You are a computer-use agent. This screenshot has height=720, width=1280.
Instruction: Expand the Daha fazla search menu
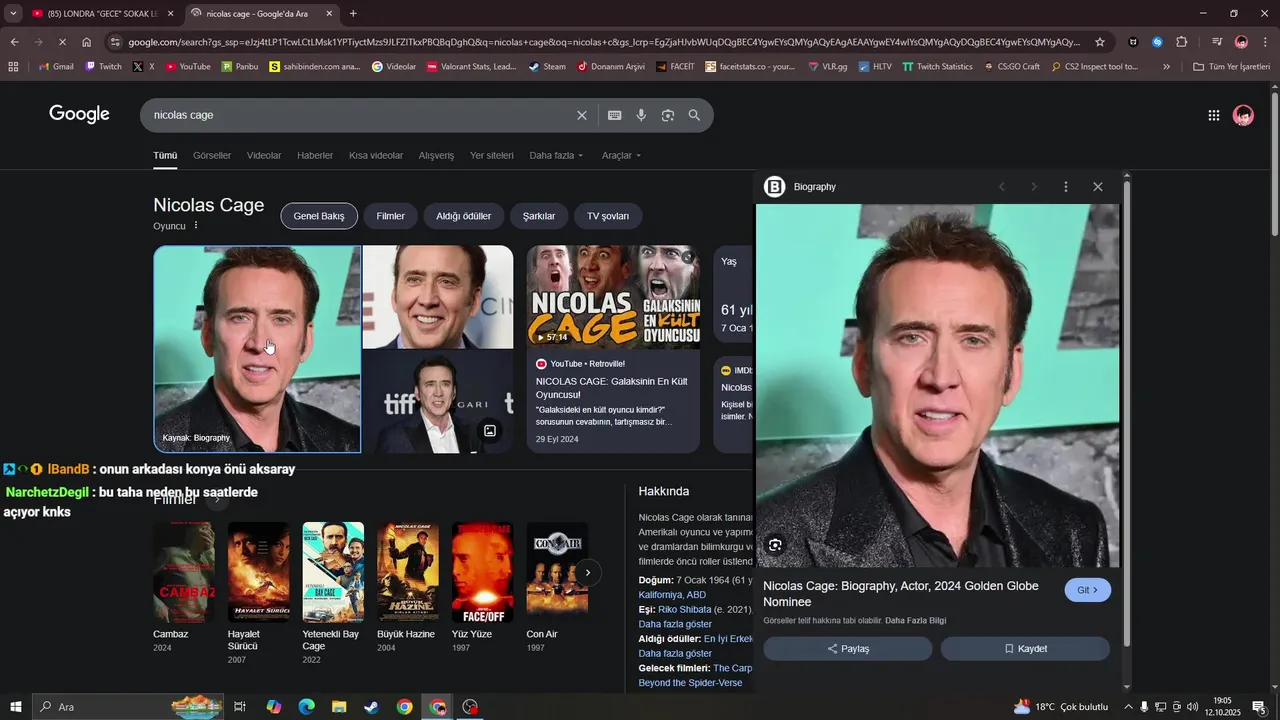(x=556, y=156)
